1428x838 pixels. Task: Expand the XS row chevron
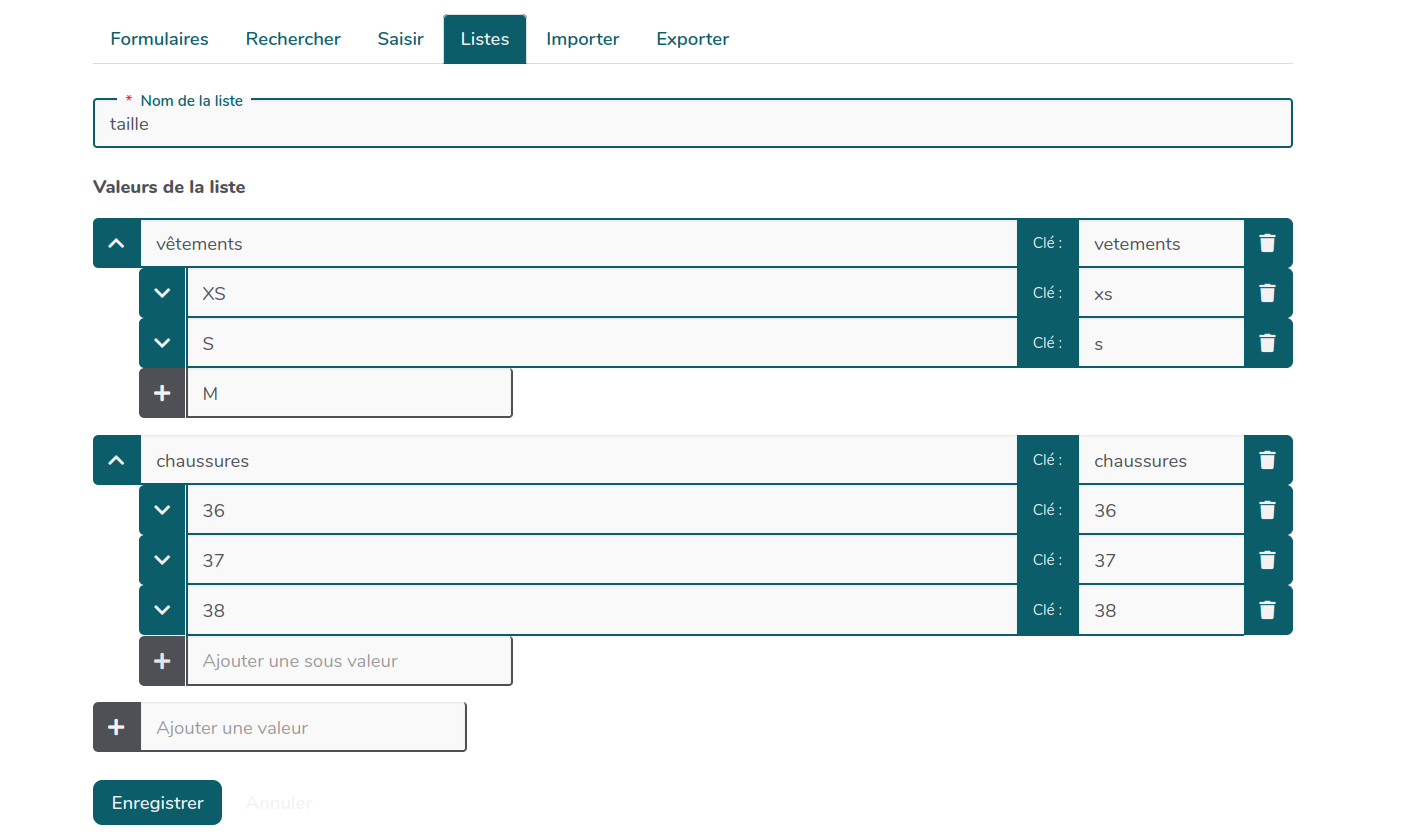162,293
